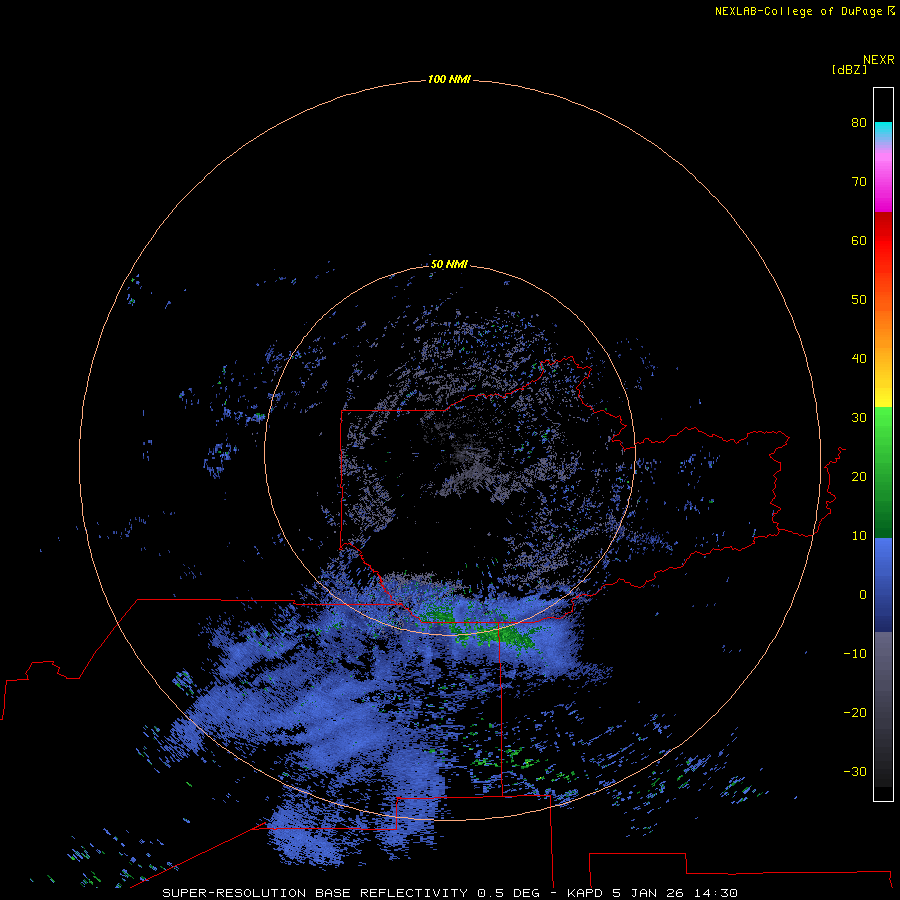This screenshot has width=900, height=900.
Task: Click the 70 dBZ scale label
Action: (x=859, y=182)
